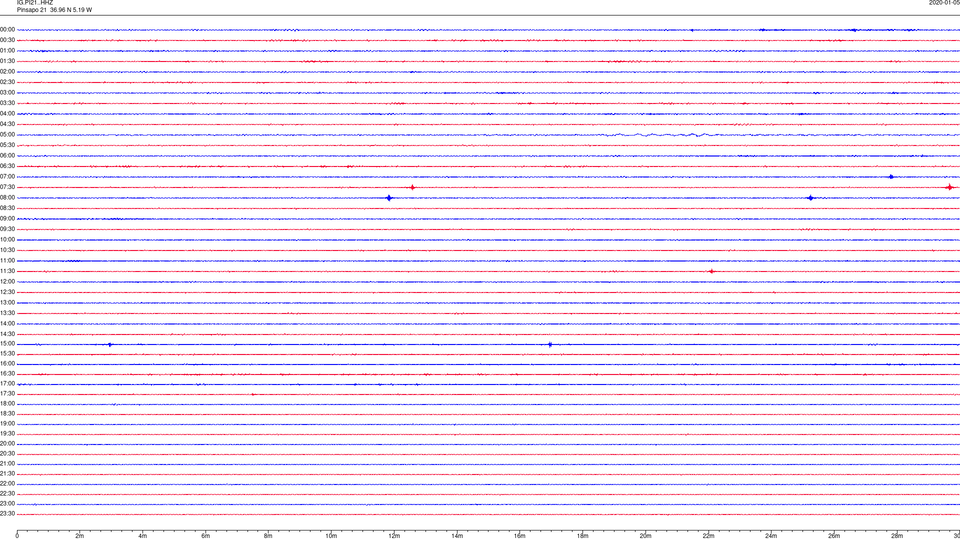
Task: Select the blue 15:00 event spike near 3m
Action: pyautogui.click(x=110, y=345)
